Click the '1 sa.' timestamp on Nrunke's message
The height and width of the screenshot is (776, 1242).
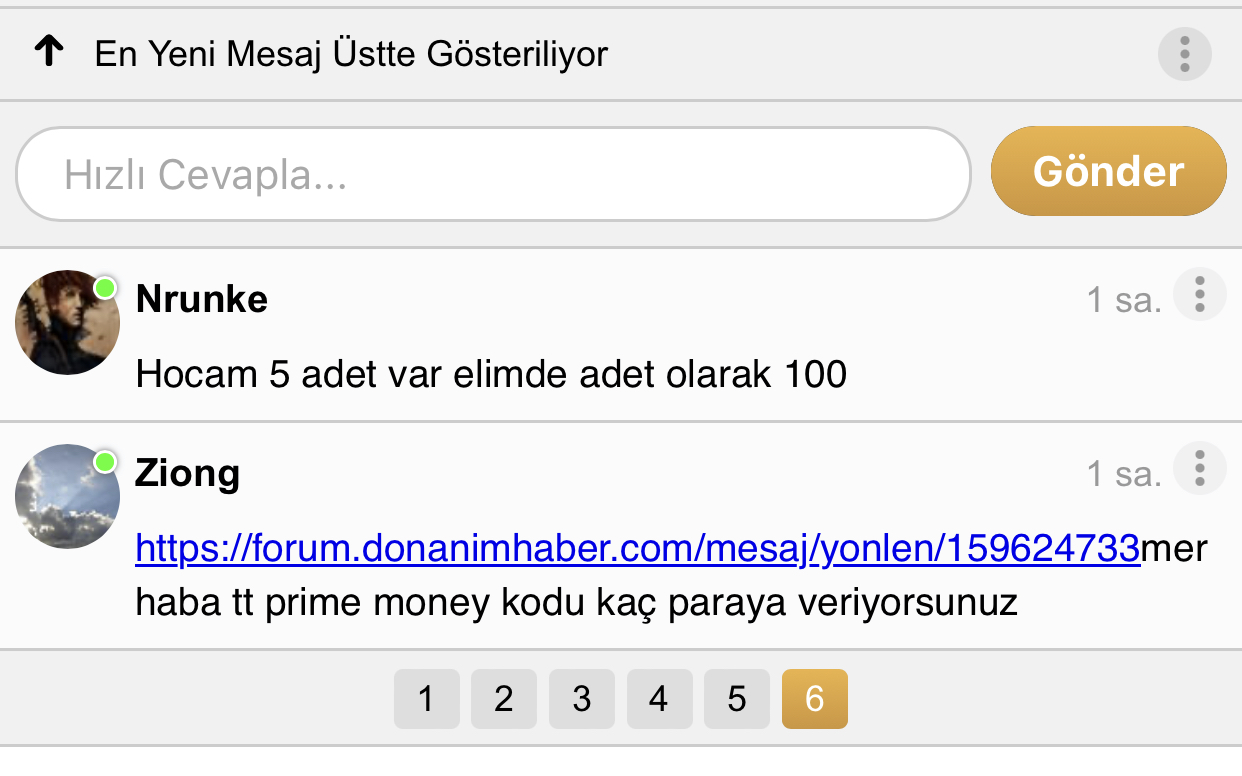click(1124, 300)
